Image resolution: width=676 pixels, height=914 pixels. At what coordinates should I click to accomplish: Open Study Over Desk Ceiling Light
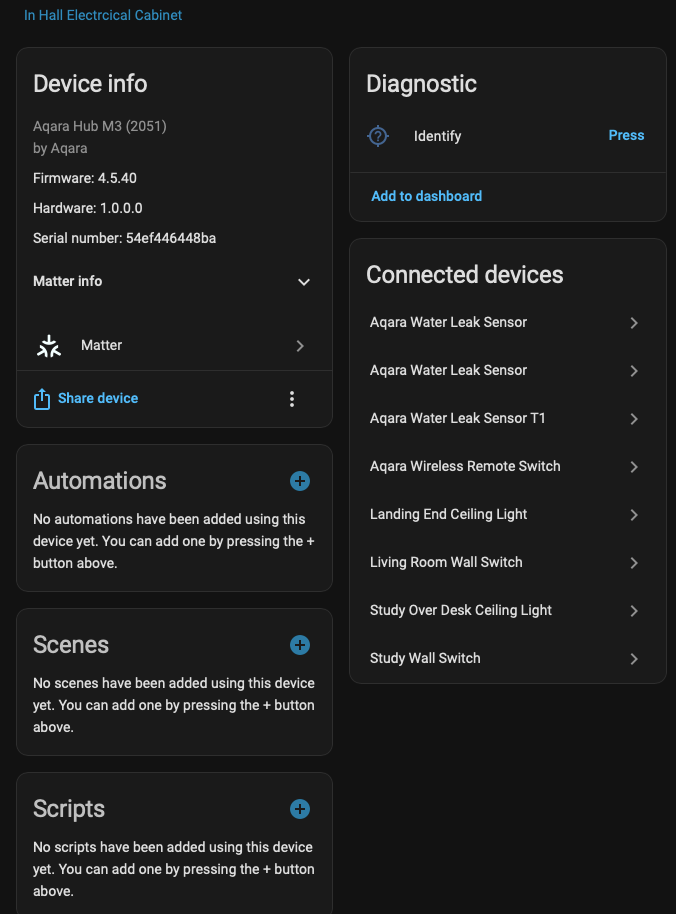(x=460, y=610)
